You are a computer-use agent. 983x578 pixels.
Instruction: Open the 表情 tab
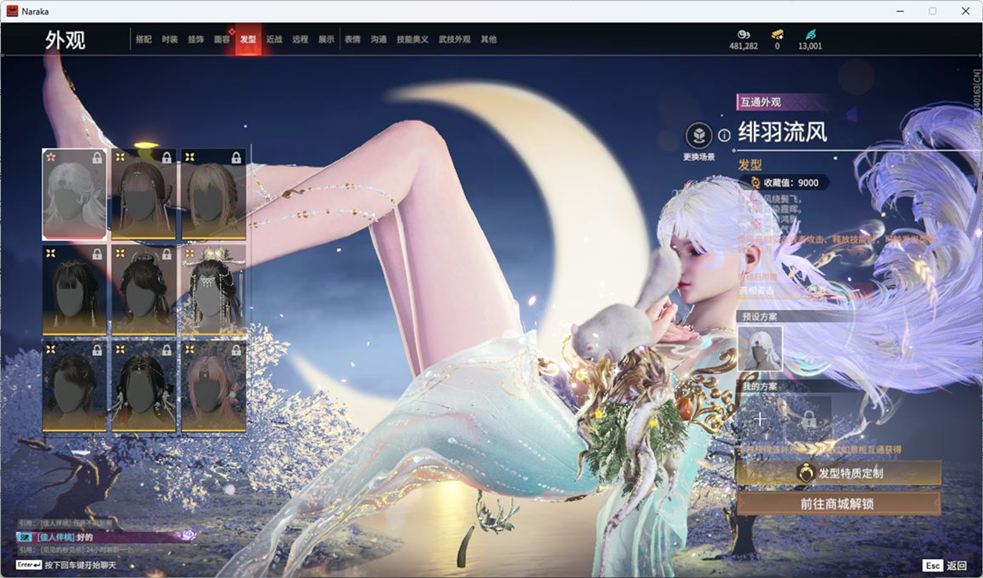tap(352, 39)
